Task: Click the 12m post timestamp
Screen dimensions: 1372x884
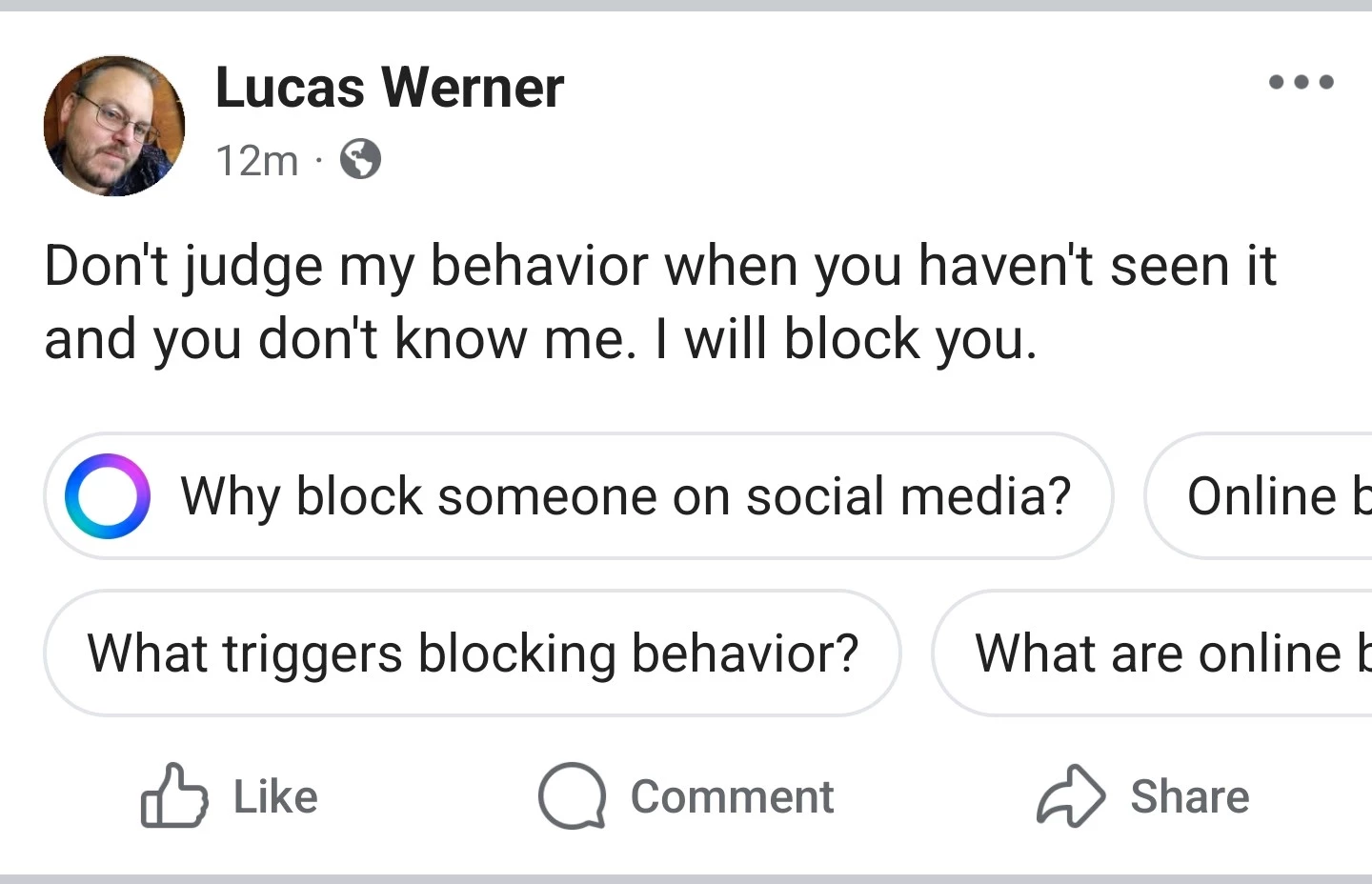Action: pyautogui.click(x=257, y=160)
